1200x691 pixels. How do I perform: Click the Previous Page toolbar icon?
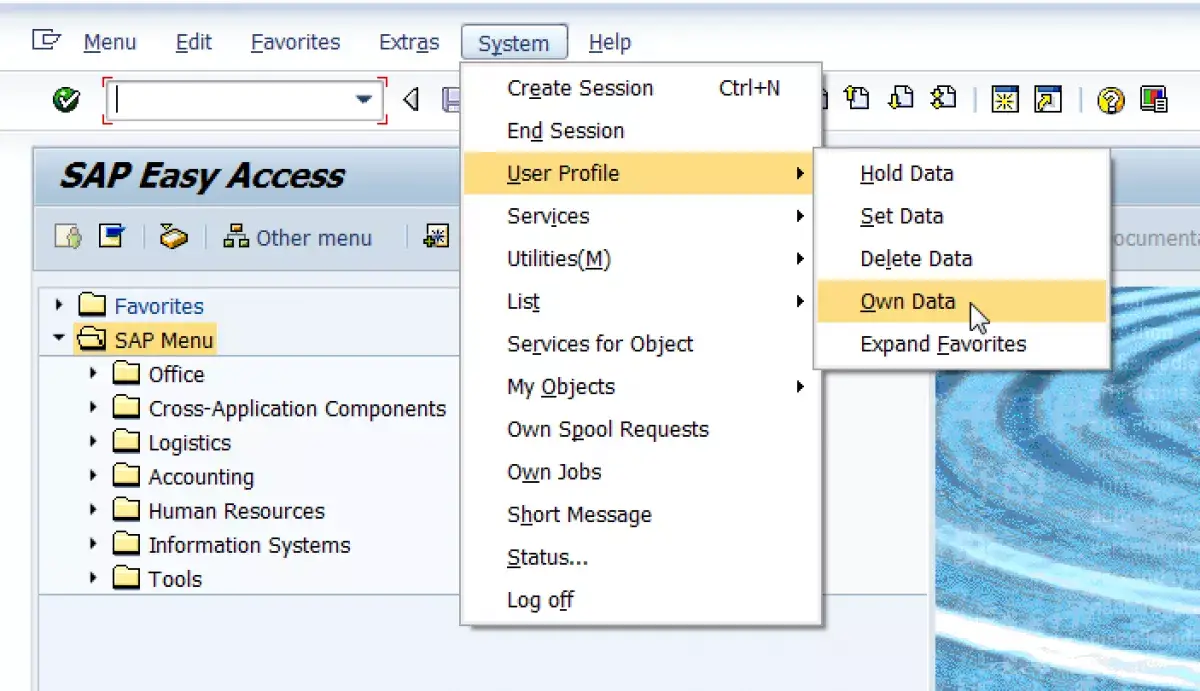(x=857, y=98)
